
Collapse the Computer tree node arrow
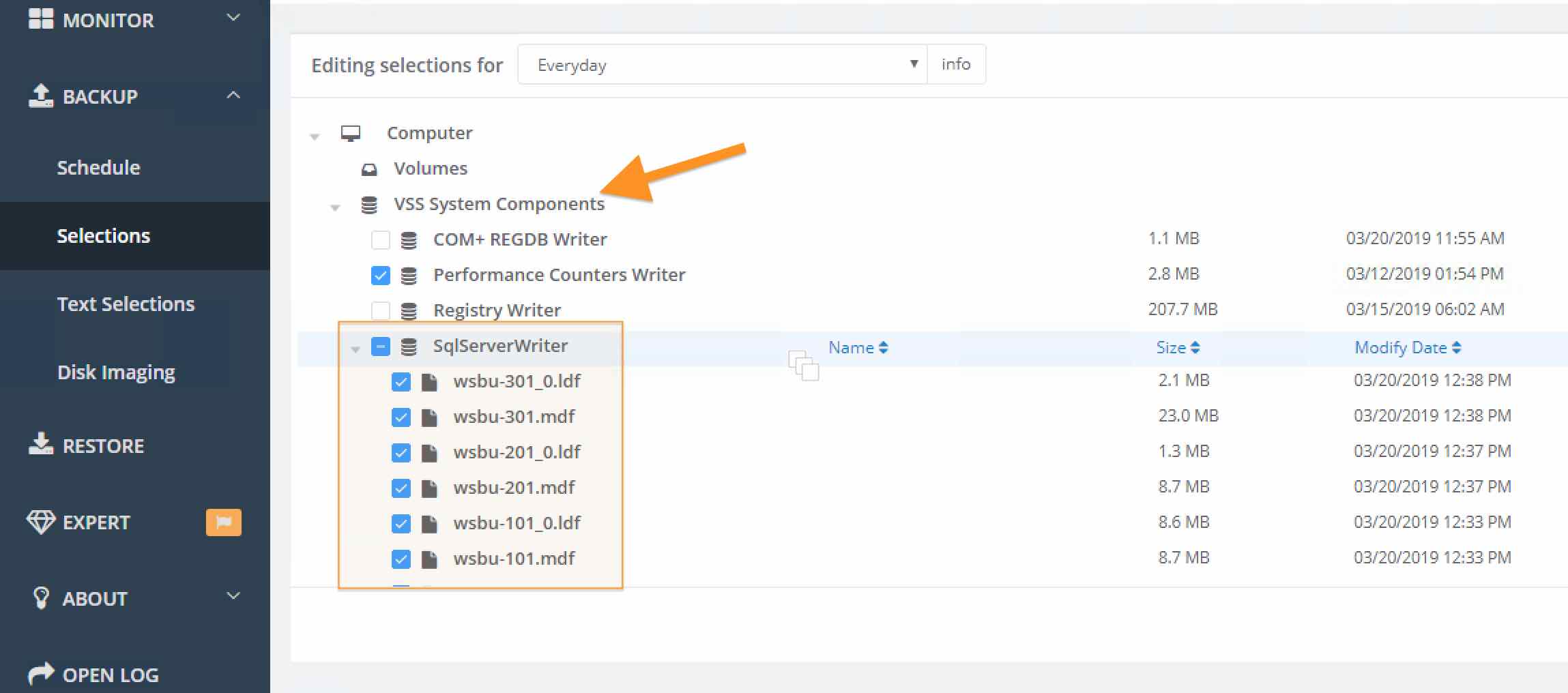[x=315, y=137]
